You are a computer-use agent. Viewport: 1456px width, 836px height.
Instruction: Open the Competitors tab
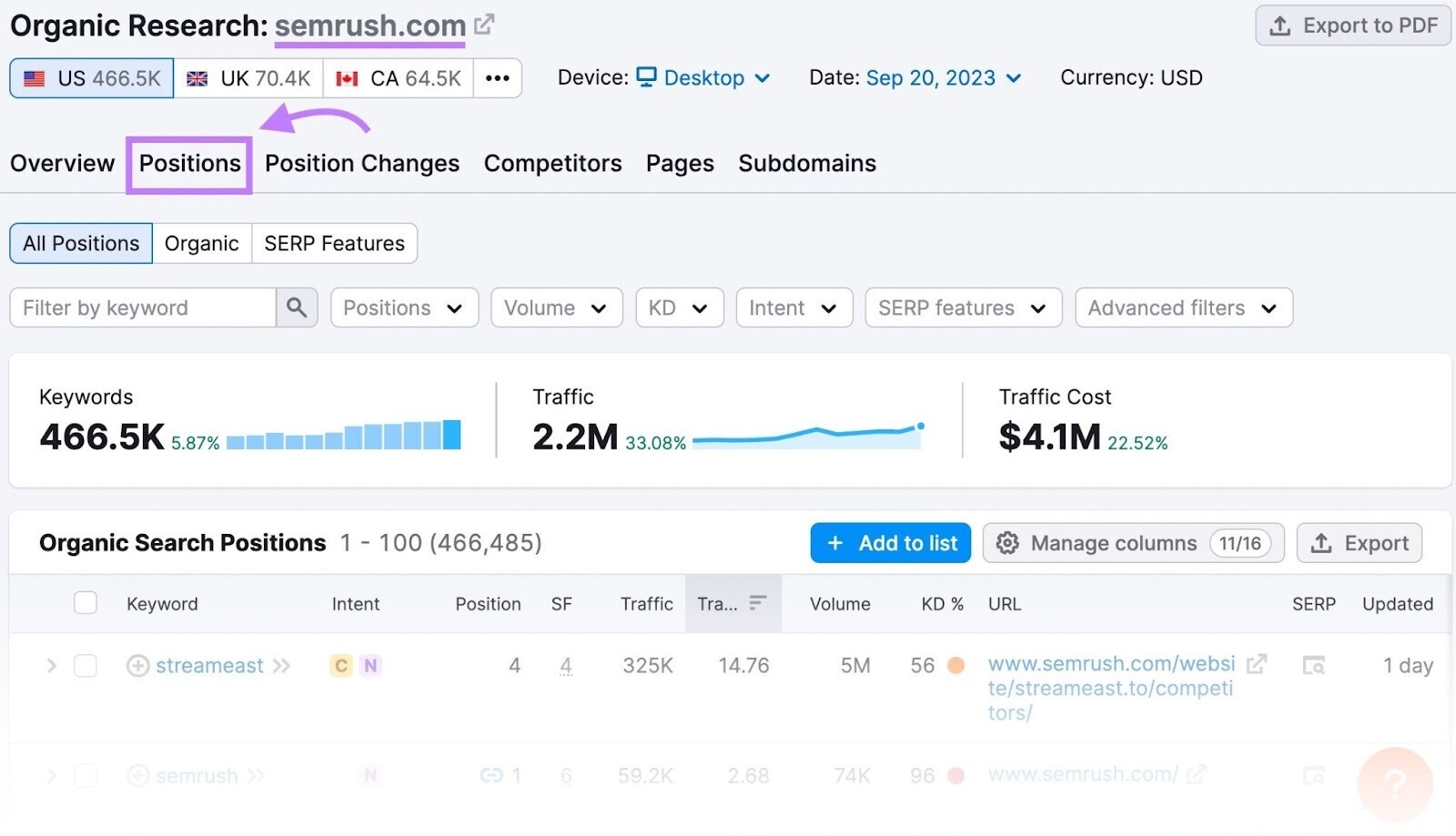coord(552,164)
